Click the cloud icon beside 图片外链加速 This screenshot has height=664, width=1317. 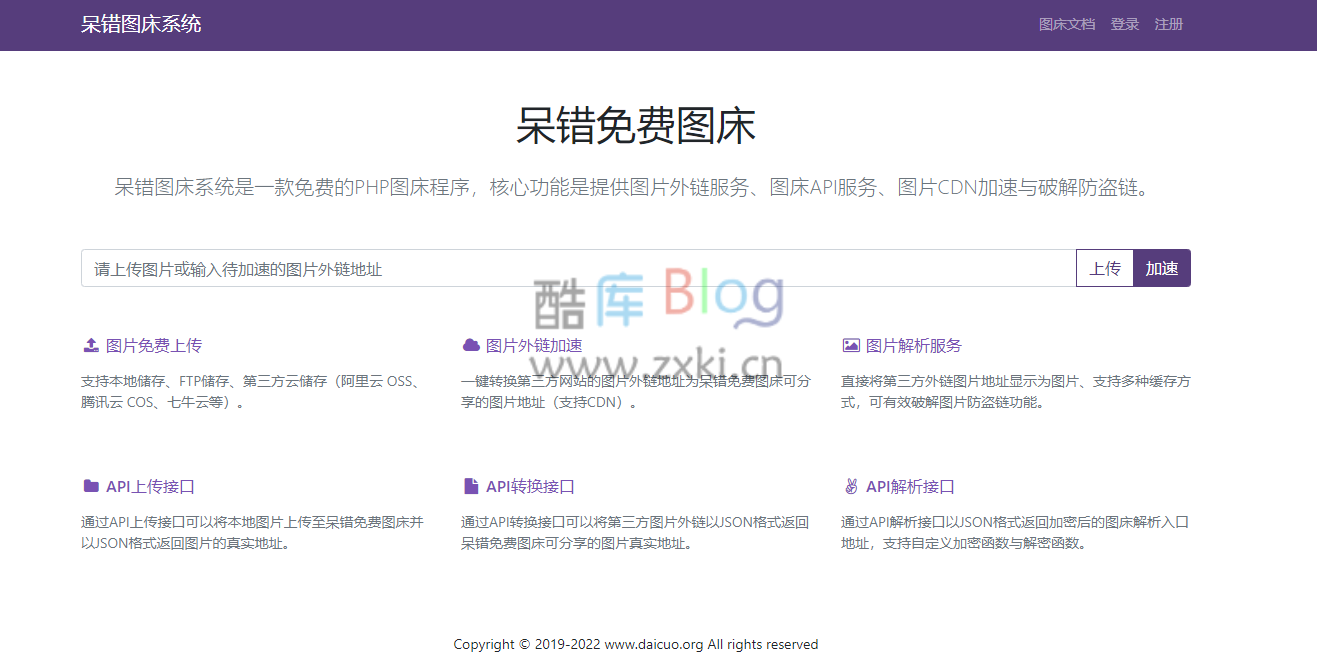click(470, 344)
